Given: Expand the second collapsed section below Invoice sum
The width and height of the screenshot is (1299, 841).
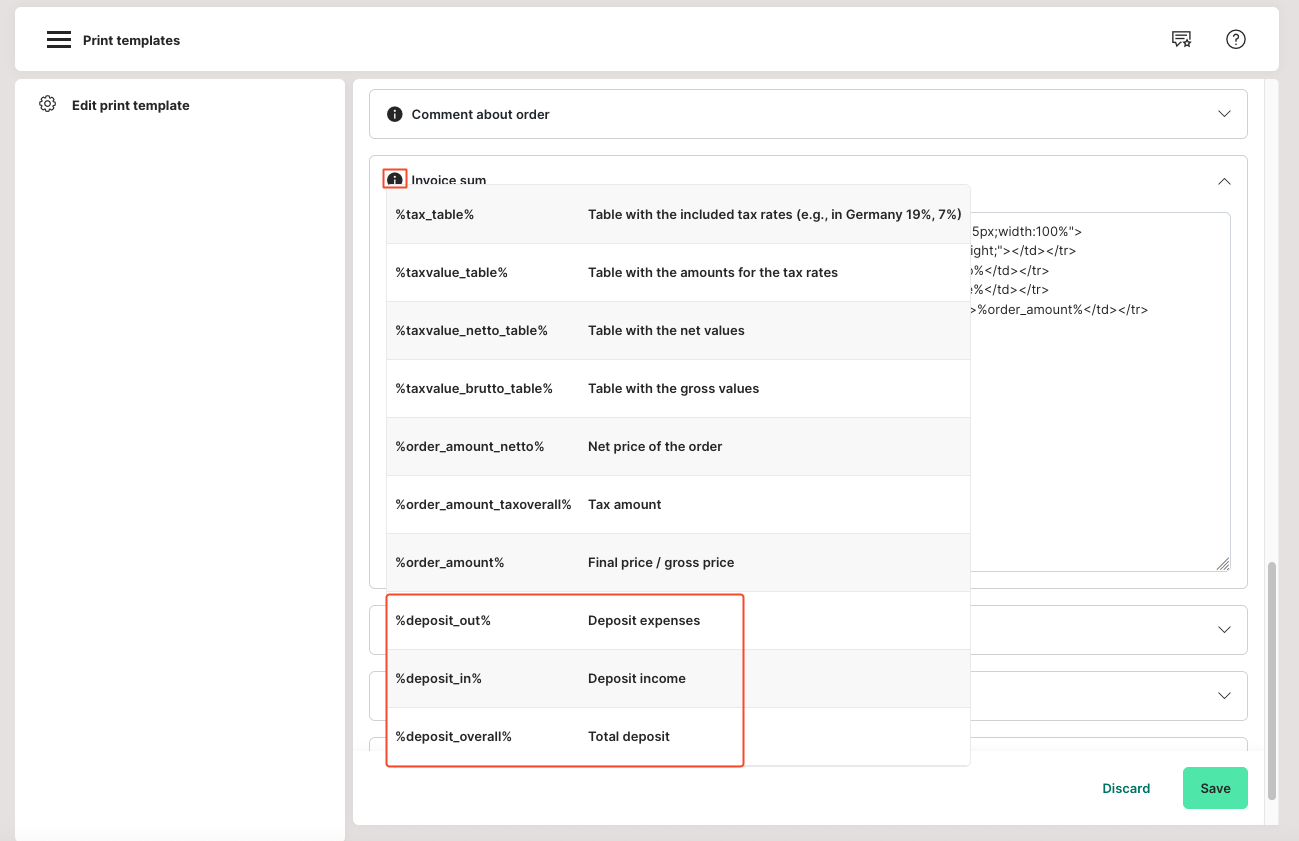Looking at the screenshot, I should pos(1224,696).
